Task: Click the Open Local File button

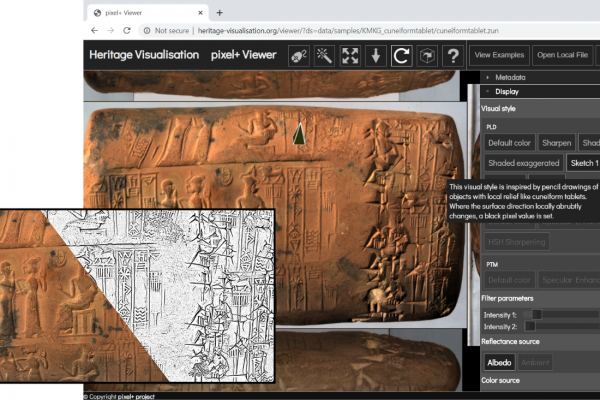Action: 563,56
